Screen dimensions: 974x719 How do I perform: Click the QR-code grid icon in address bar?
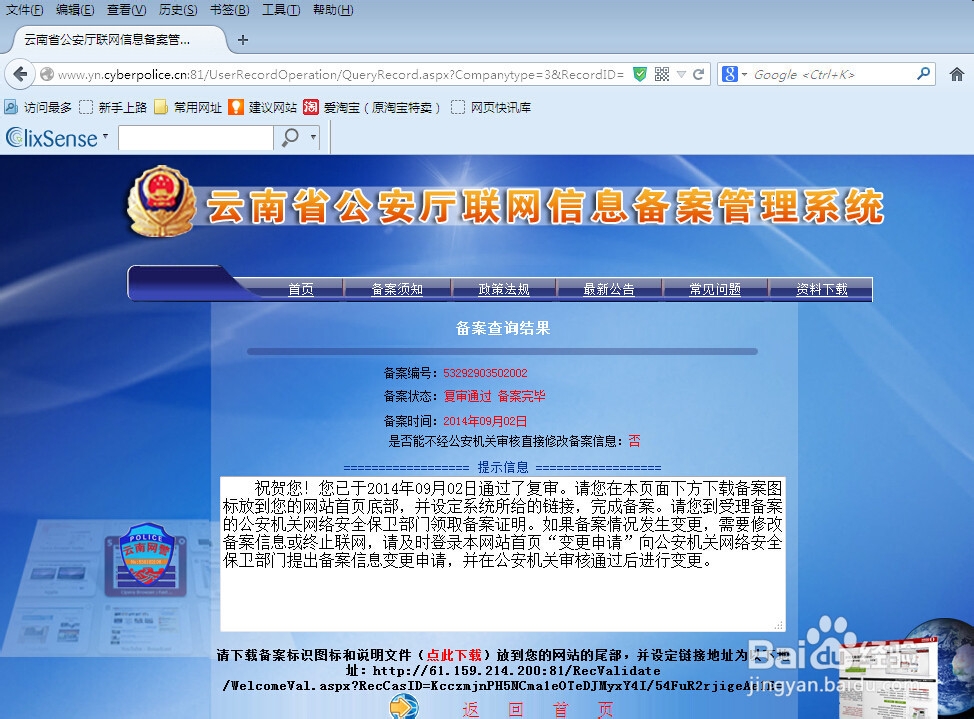click(662, 73)
